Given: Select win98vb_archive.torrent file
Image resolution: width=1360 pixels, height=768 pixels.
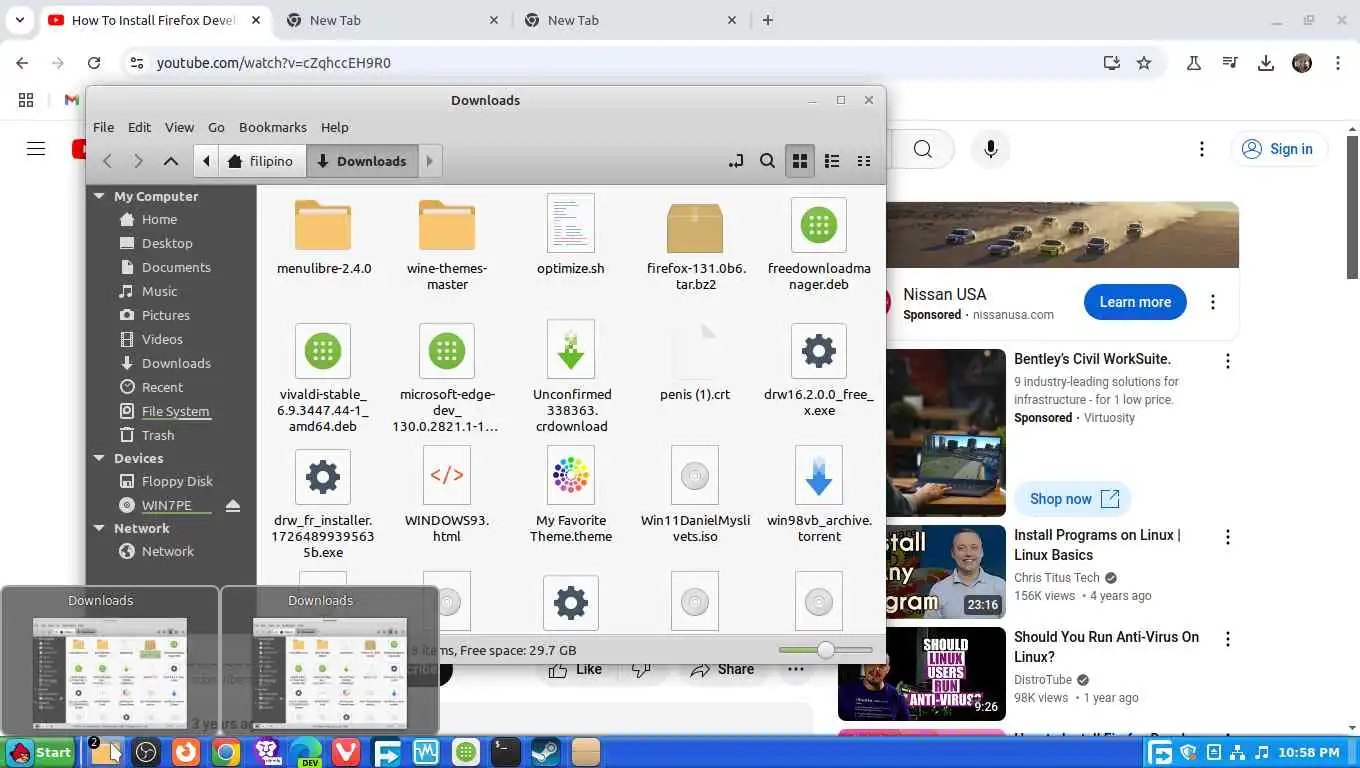Looking at the screenshot, I should pyautogui.click(x=819, y=496).
